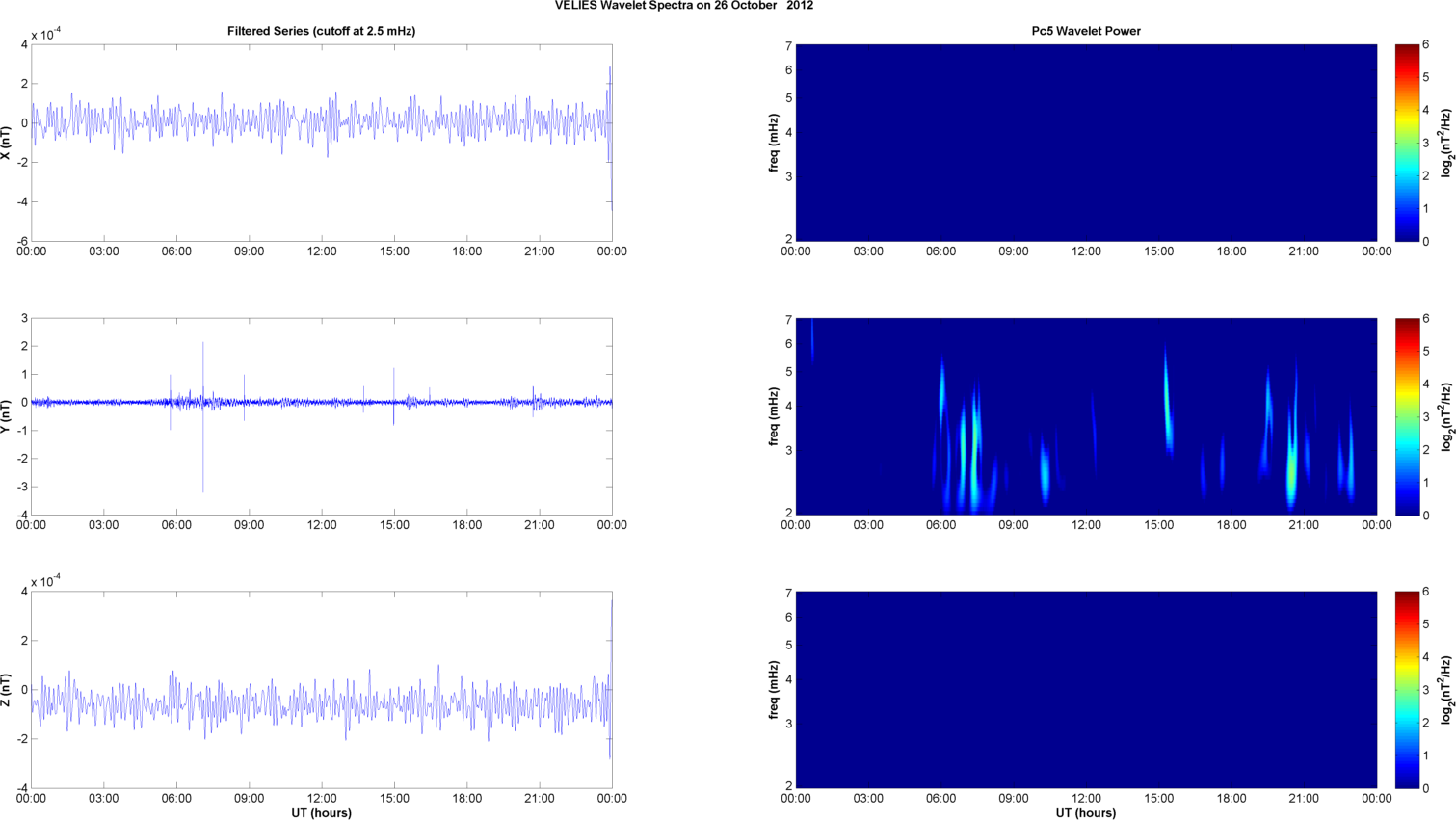Click the X component filtered series plot
This screenshot has width=1456, height=820.
click(x=322, y=143)
